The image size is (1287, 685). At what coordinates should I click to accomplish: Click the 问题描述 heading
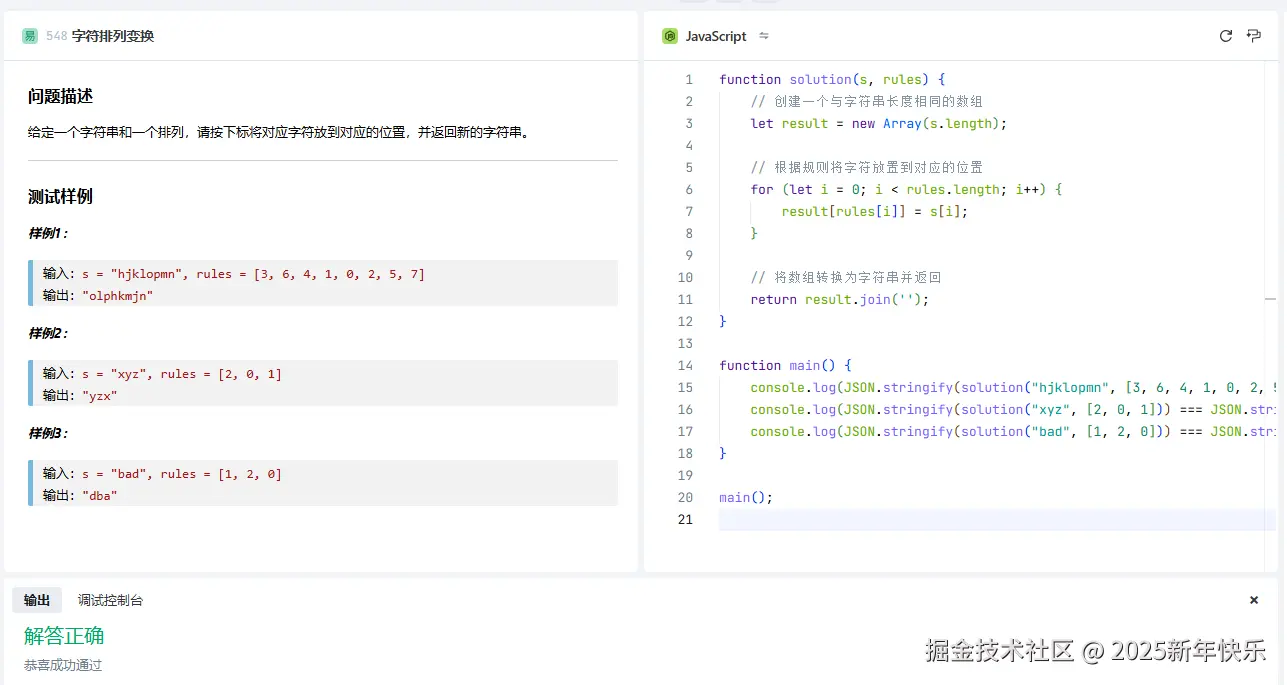pyautogui.click(x=60, y=97)
